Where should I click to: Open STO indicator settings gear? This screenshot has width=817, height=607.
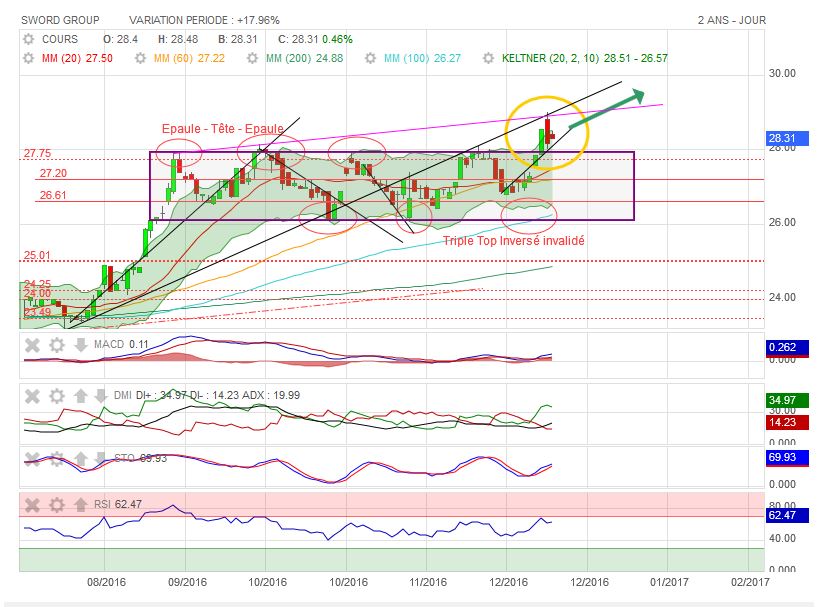pyautogui.click(x=56, y=459)
